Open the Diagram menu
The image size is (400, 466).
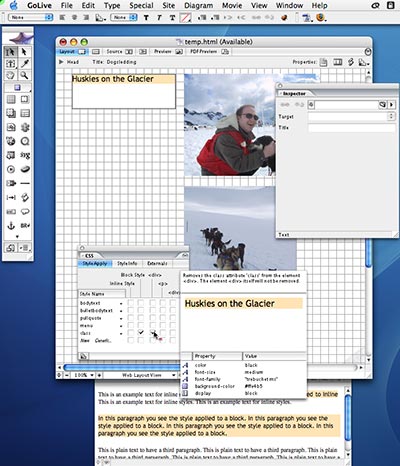tap(199, 5)
